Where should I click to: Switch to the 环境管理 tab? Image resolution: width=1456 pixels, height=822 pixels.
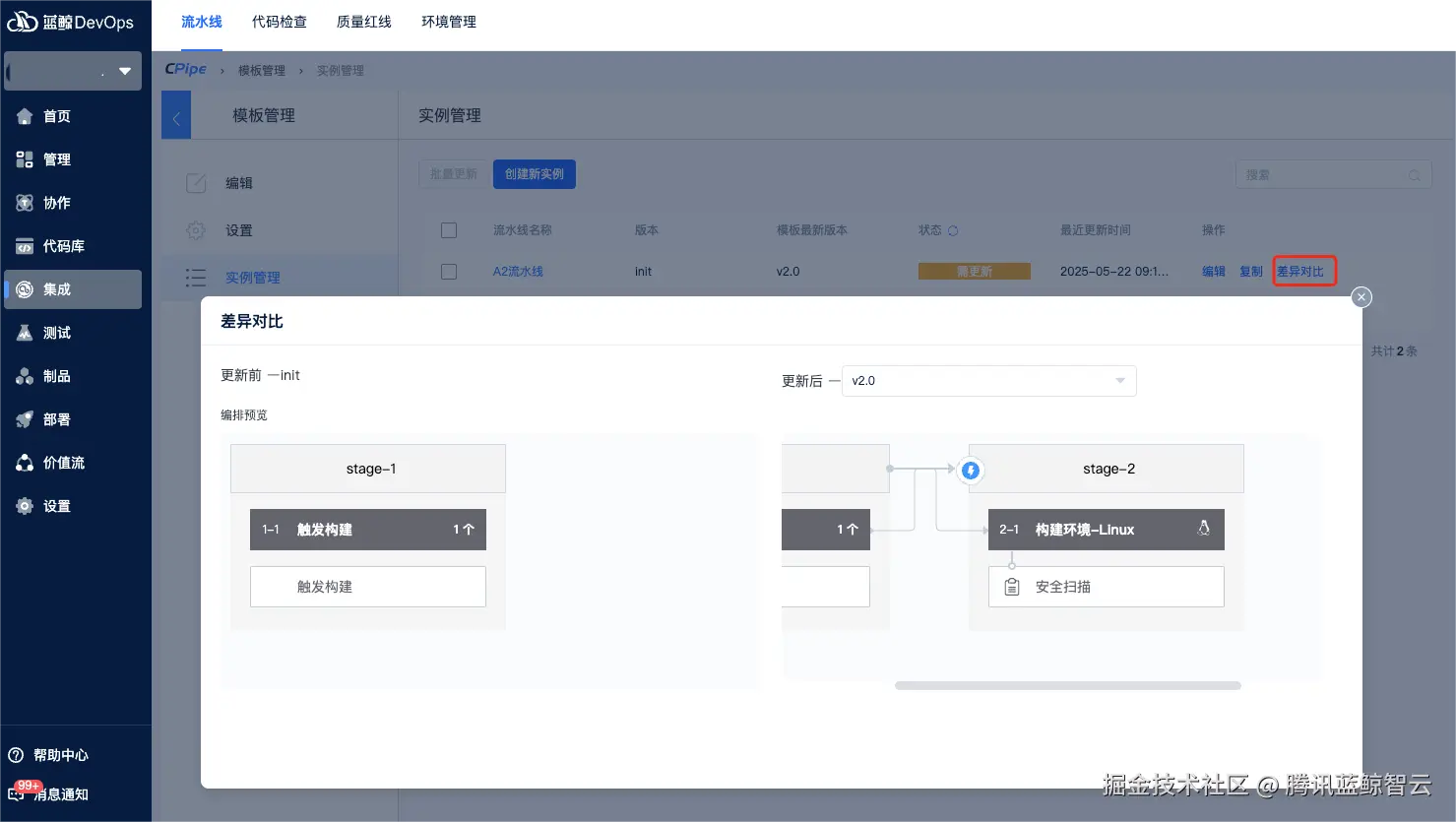tap(448, 21)
